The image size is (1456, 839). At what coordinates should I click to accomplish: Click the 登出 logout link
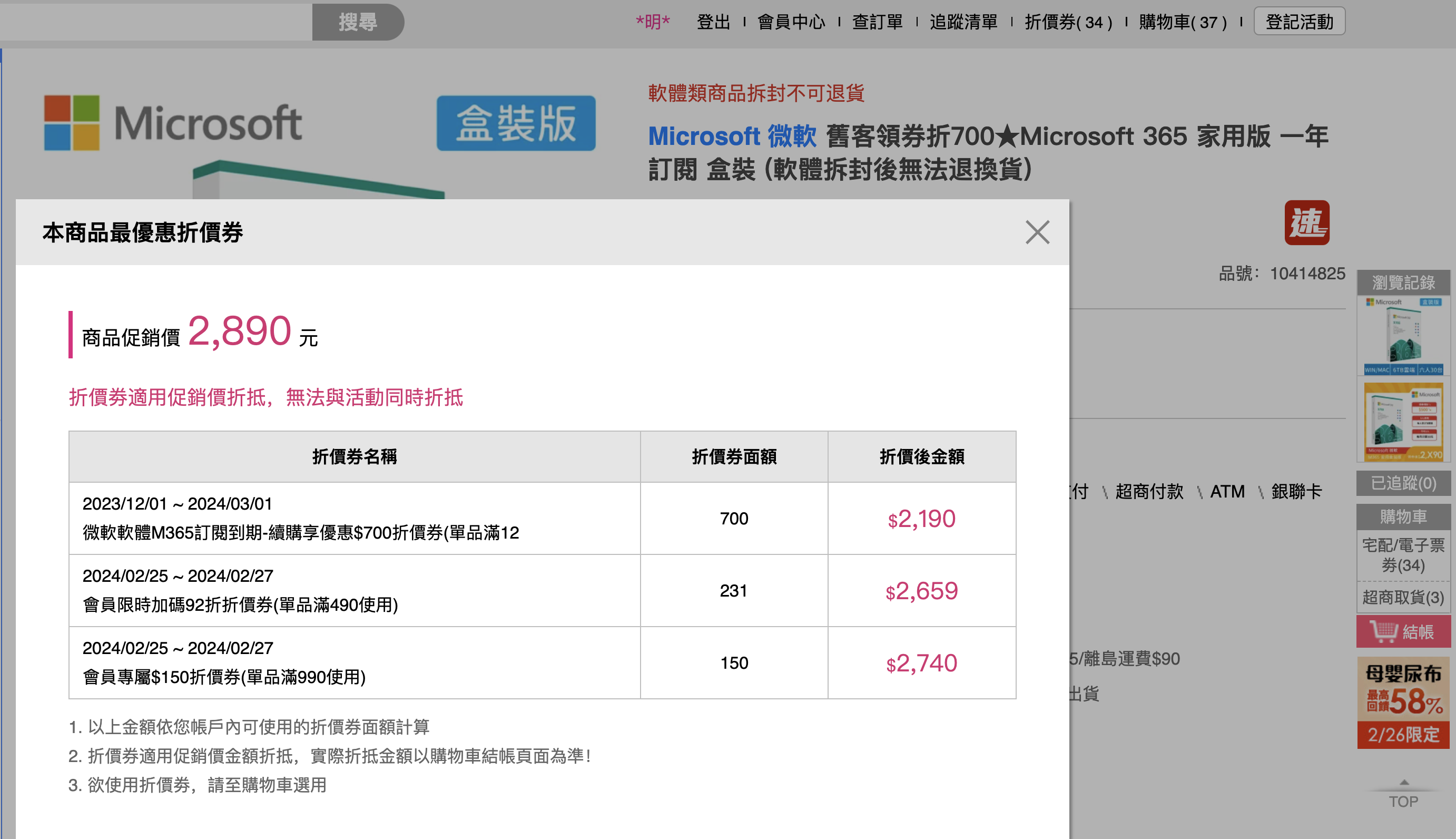click(x=714, y=22)
